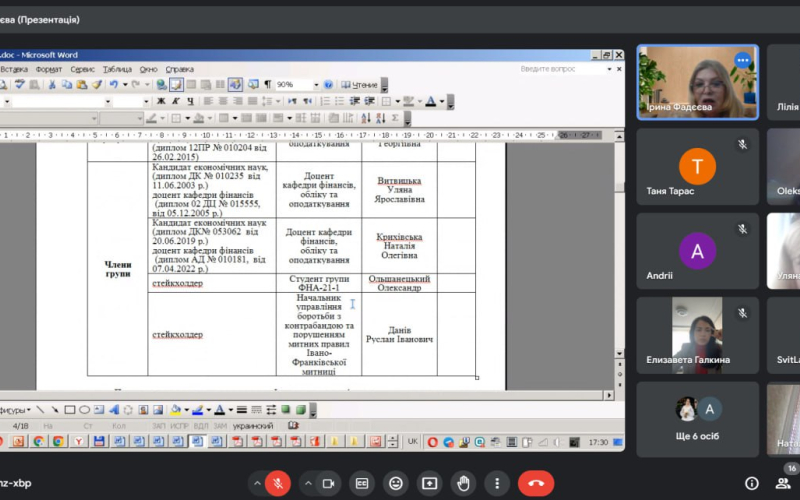Viewport: 800px width, 500px height.
Task: Open the 'Ще 6 осіб' participants tile
Action: 697,419
